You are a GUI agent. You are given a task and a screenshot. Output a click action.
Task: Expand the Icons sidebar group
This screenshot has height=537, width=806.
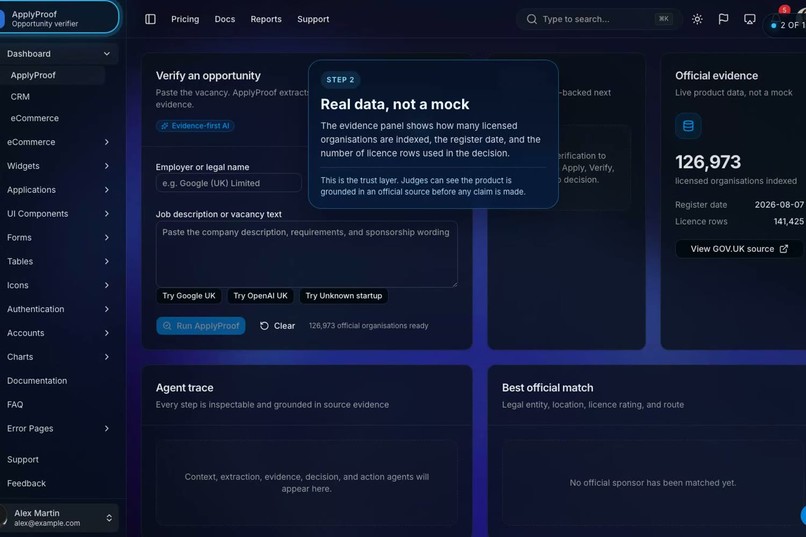[59, 285]
